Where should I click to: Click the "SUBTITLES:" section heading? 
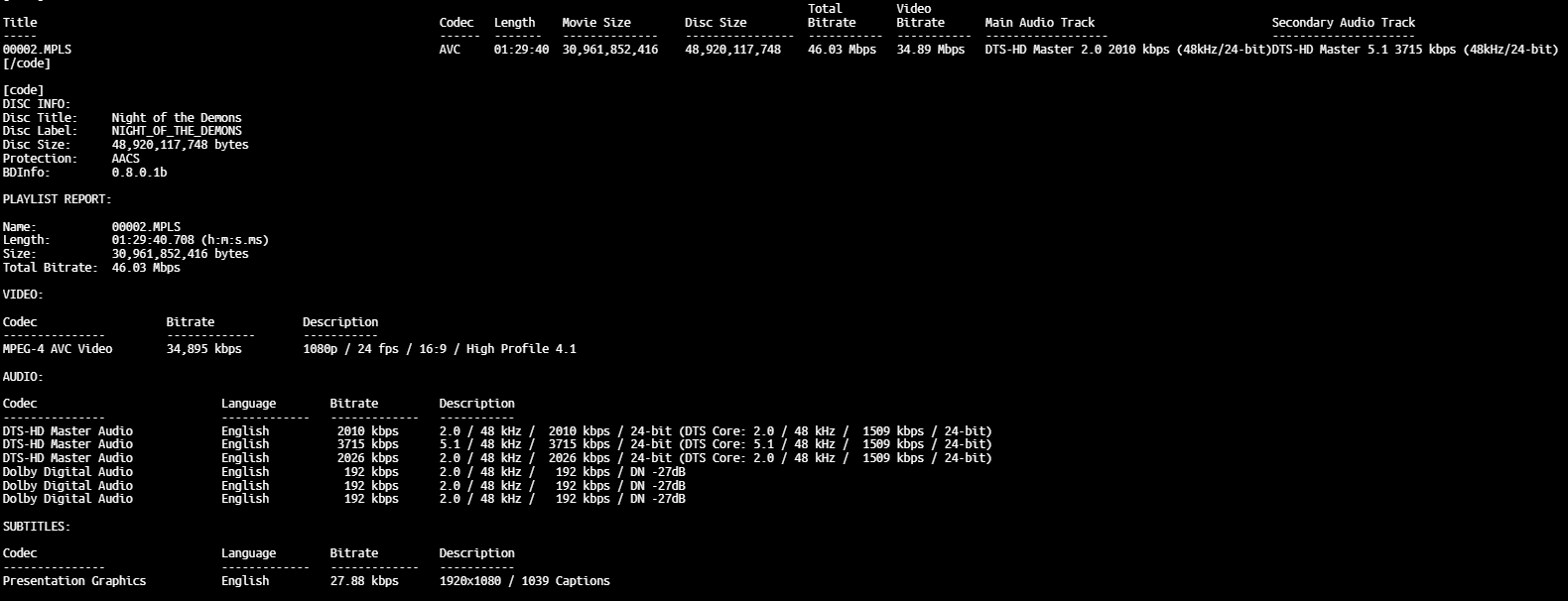coord(37,527)
